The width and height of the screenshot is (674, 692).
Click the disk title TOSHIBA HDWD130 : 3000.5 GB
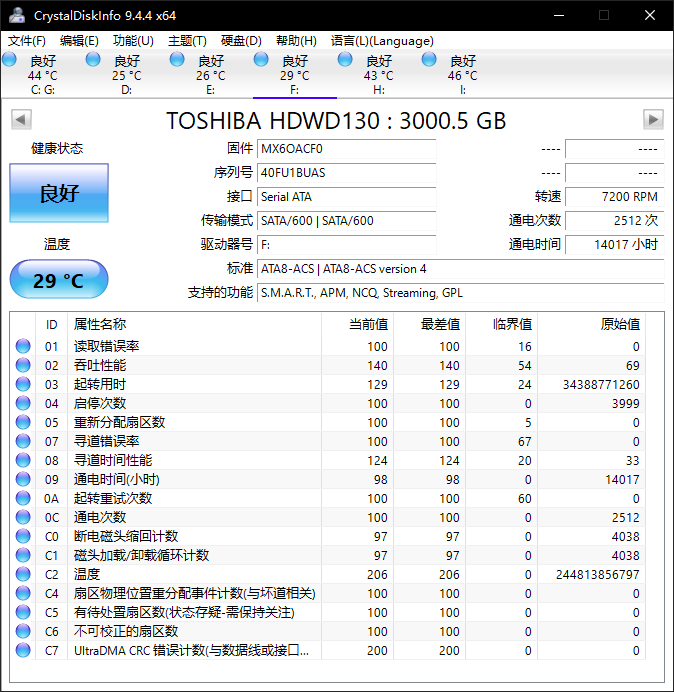[336, 120]
